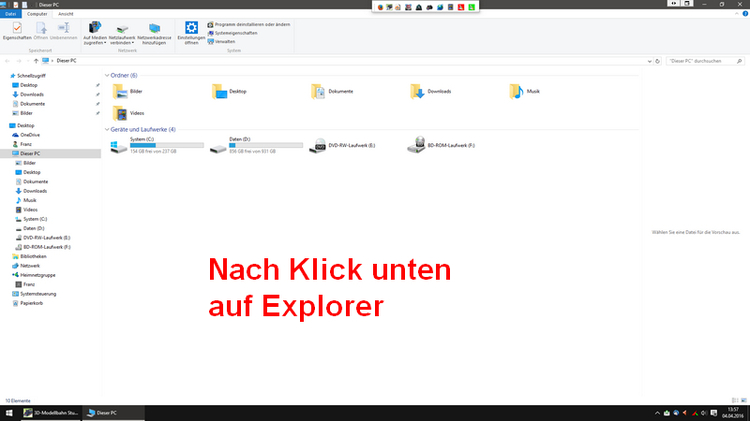The height and width of the screenshot is (421, 750).
Task: Click Programm deinstallieren oder ändern
Action: click(246, 24)
